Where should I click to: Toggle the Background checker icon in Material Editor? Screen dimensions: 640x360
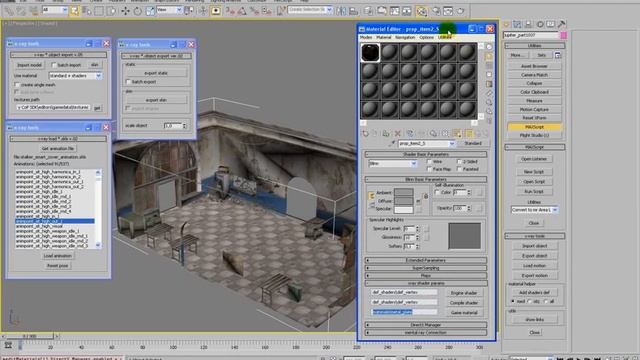coord(489,66)
